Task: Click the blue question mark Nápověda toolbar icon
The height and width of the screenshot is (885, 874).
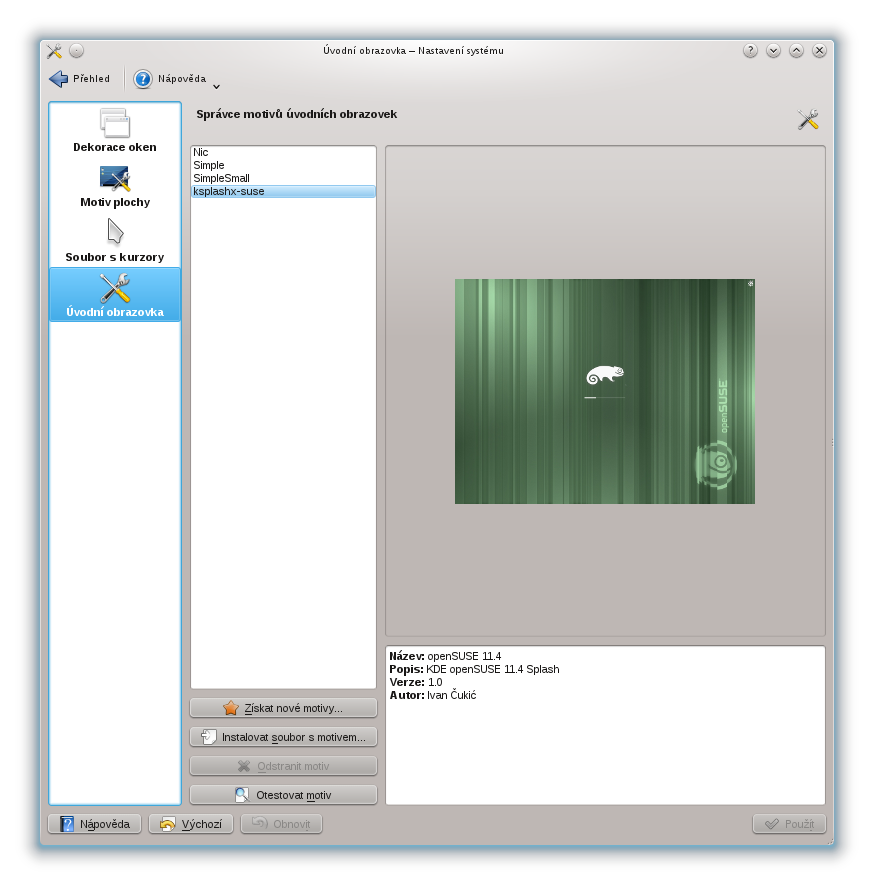Action: (x=143, y=79)
